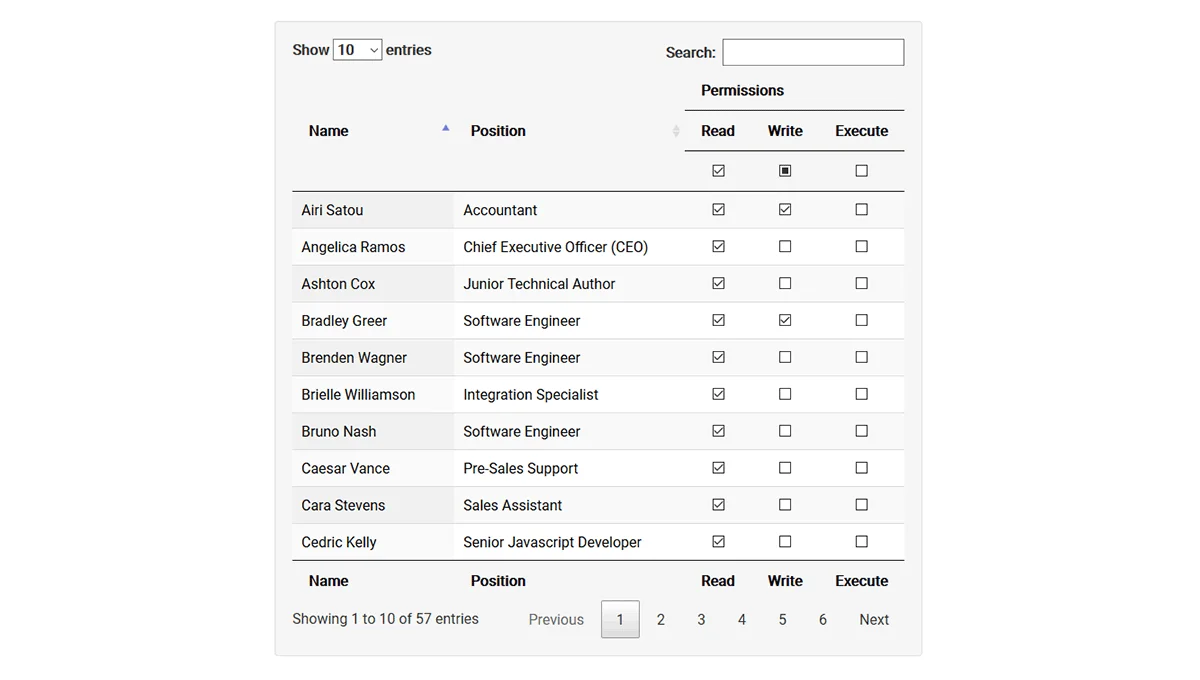The height and width of the screenshot is (680, 1200).
Task: Check the Execute select-all checkbox
Action: point(861,170)
